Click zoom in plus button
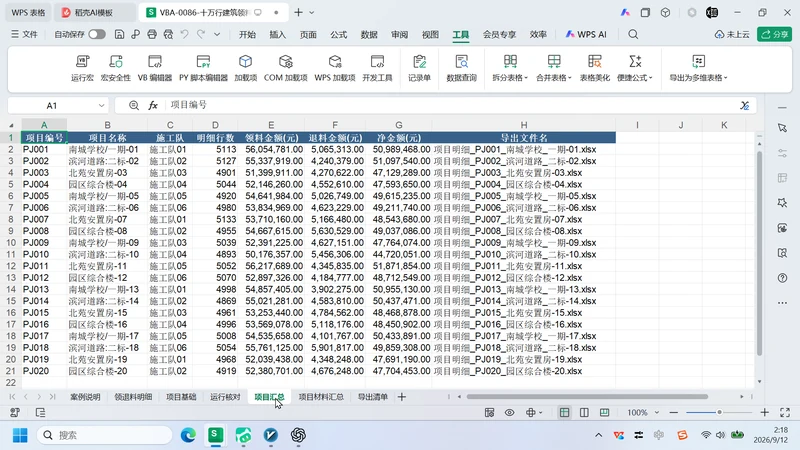800x450 pixels. pos(764,412)
